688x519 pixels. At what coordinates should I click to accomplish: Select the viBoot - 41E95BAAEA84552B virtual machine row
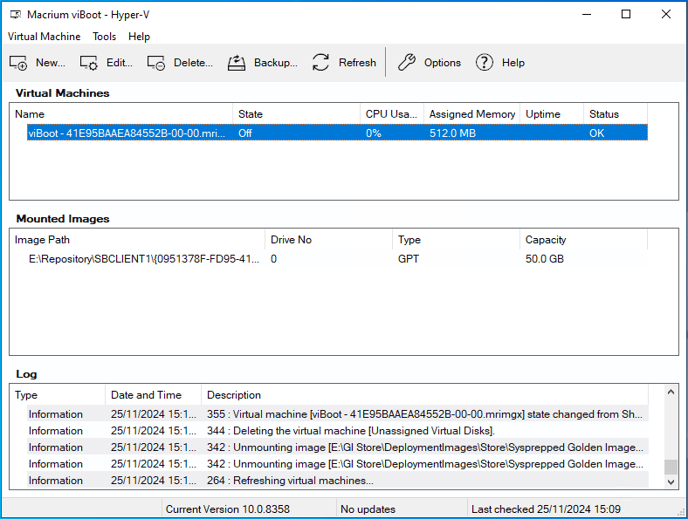pos(337,133)
